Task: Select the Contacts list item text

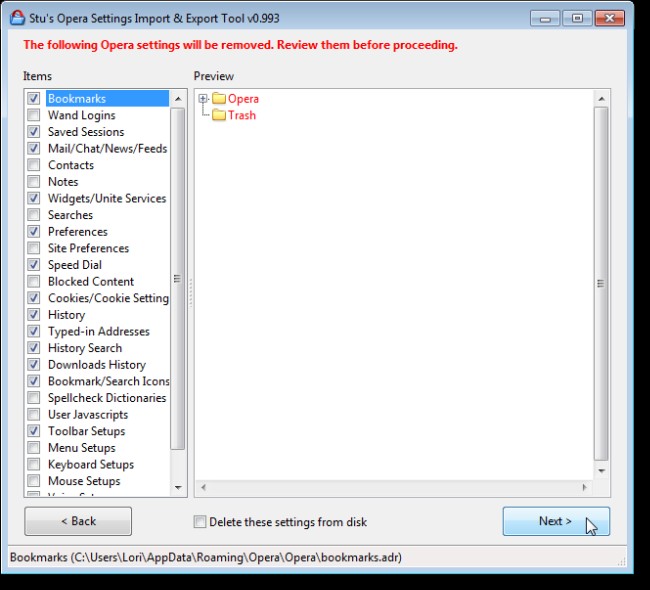Action: (71, 165)
